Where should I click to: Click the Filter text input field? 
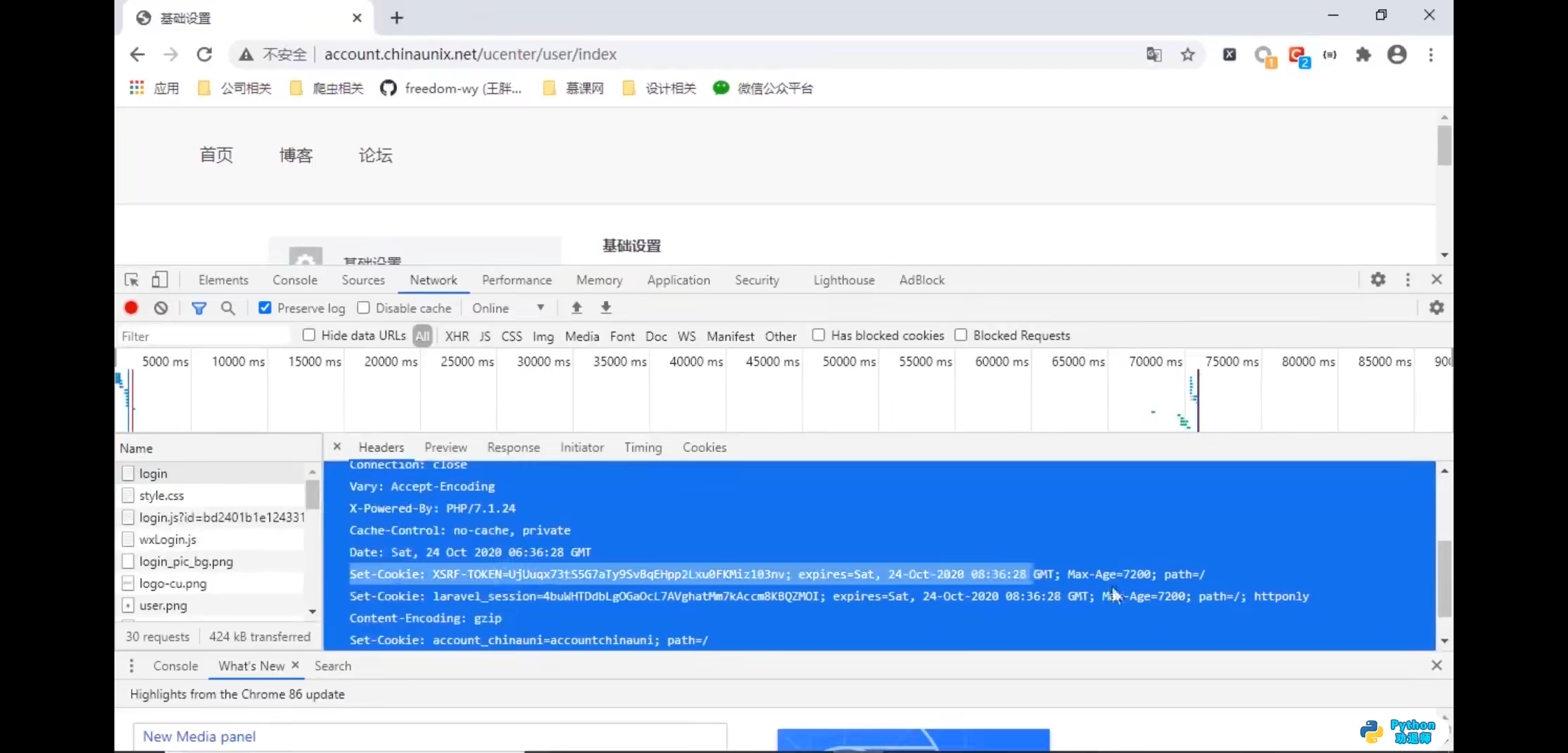[204, 336]
